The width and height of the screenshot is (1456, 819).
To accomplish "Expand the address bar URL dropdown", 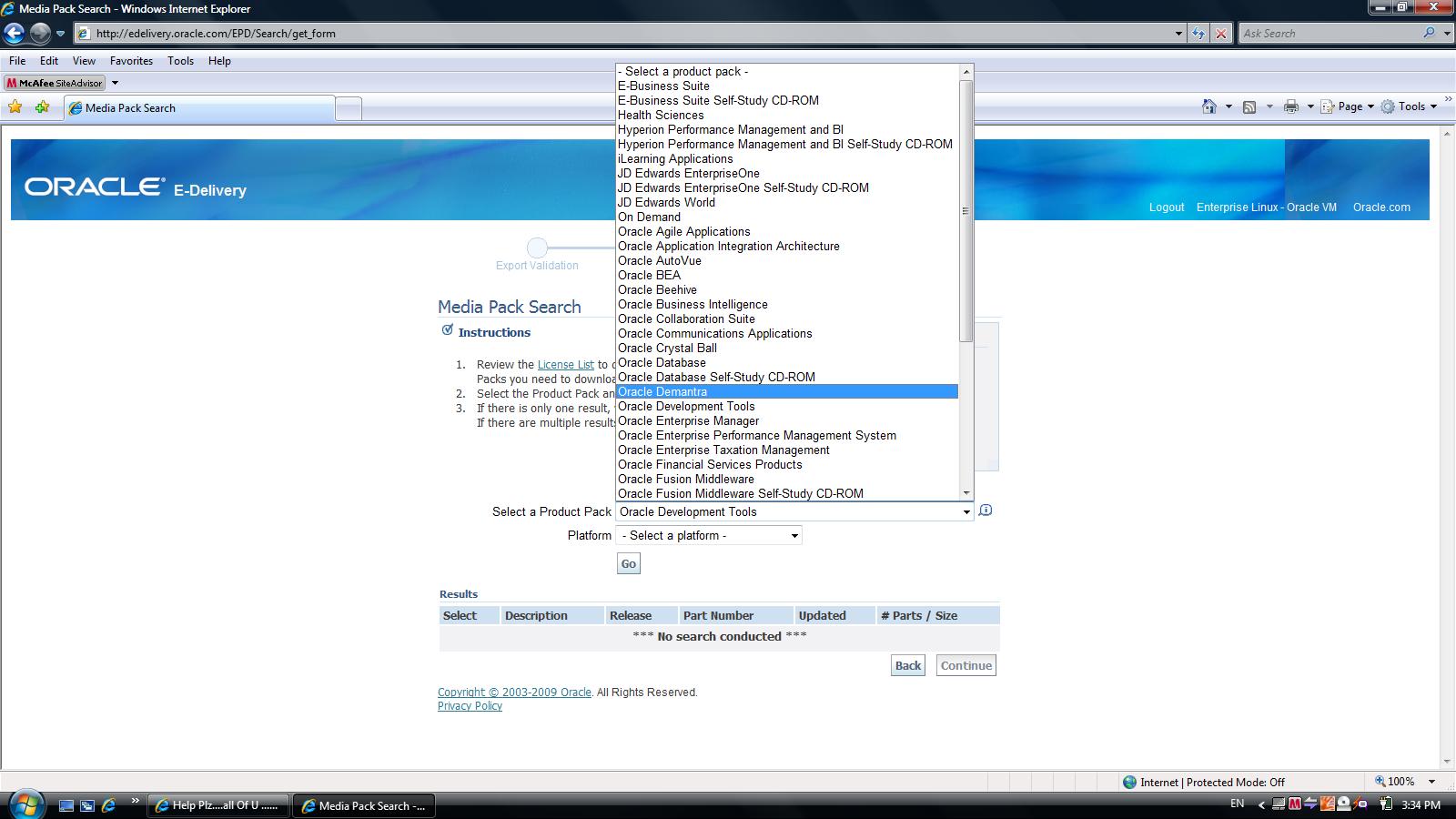I will pyautogui.click(x=1178, y=34).
